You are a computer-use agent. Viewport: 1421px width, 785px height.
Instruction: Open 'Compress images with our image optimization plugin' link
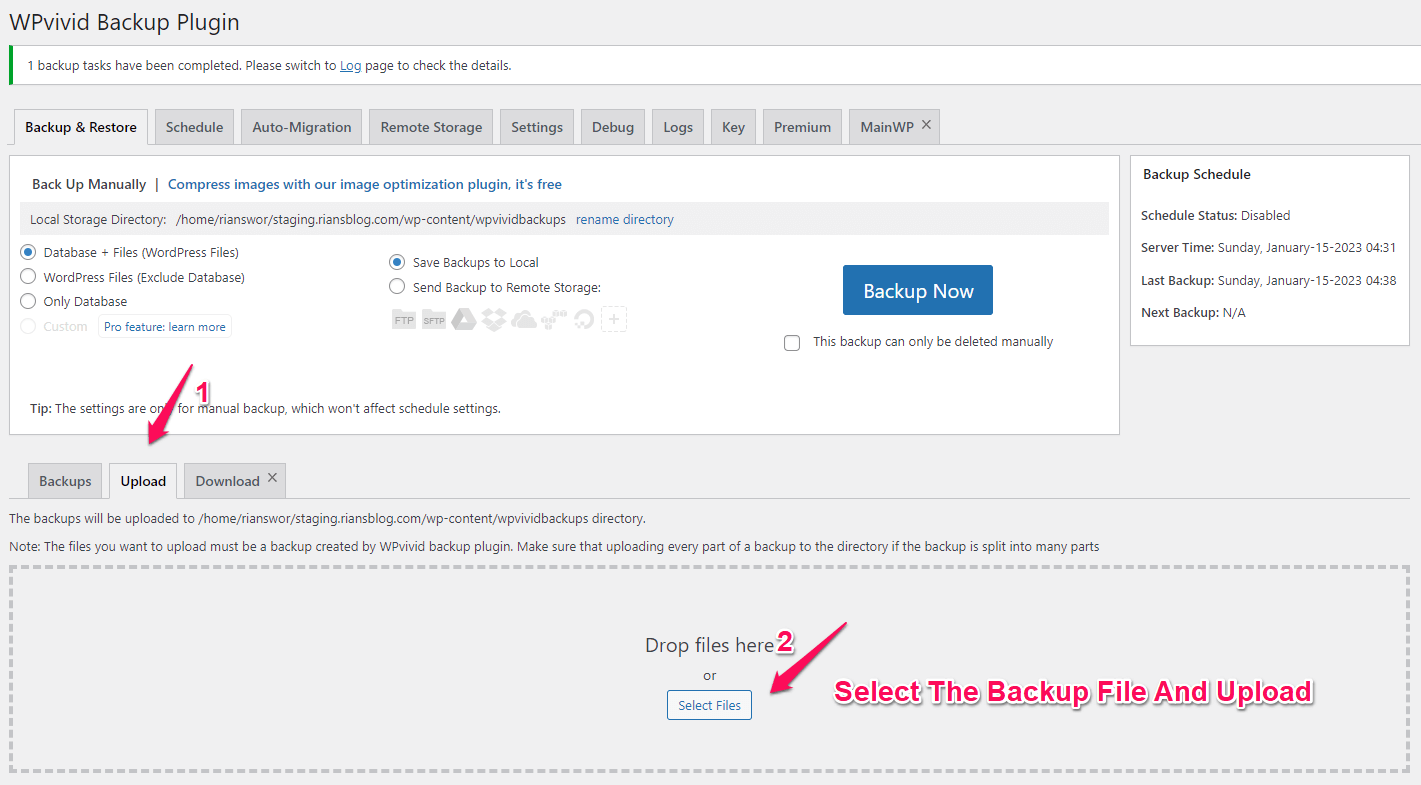pos(365,184)
